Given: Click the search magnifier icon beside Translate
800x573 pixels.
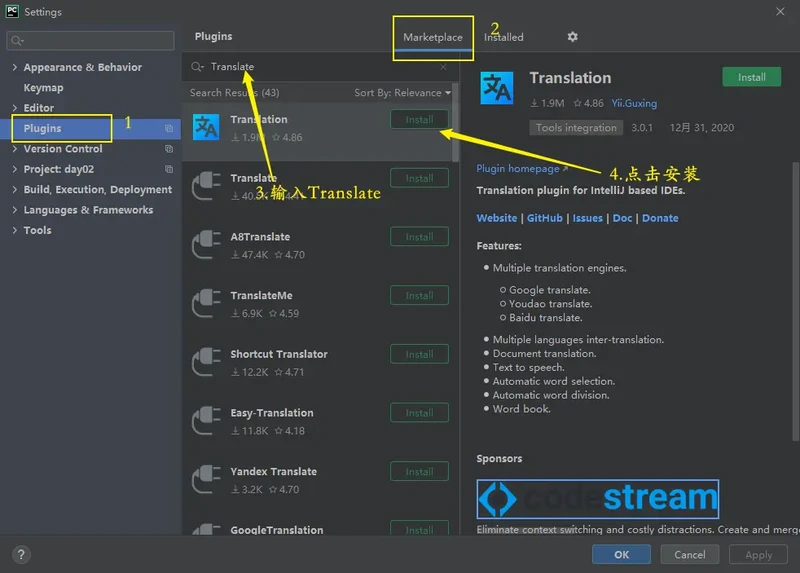Looking at the screenshot, I should 198,67.
